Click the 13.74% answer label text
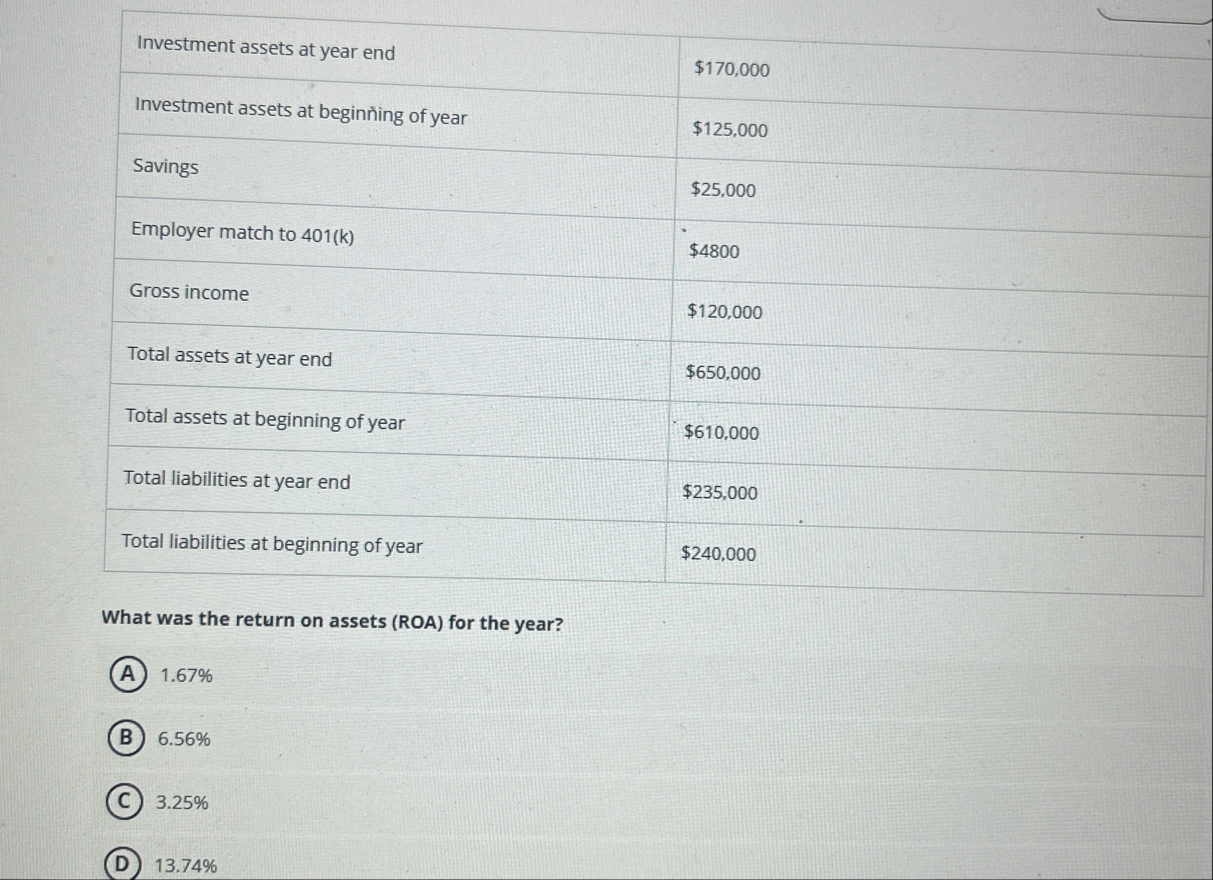Image resolution: width=1213 pixels, height=880 pixels. click(x=186, y=867)
